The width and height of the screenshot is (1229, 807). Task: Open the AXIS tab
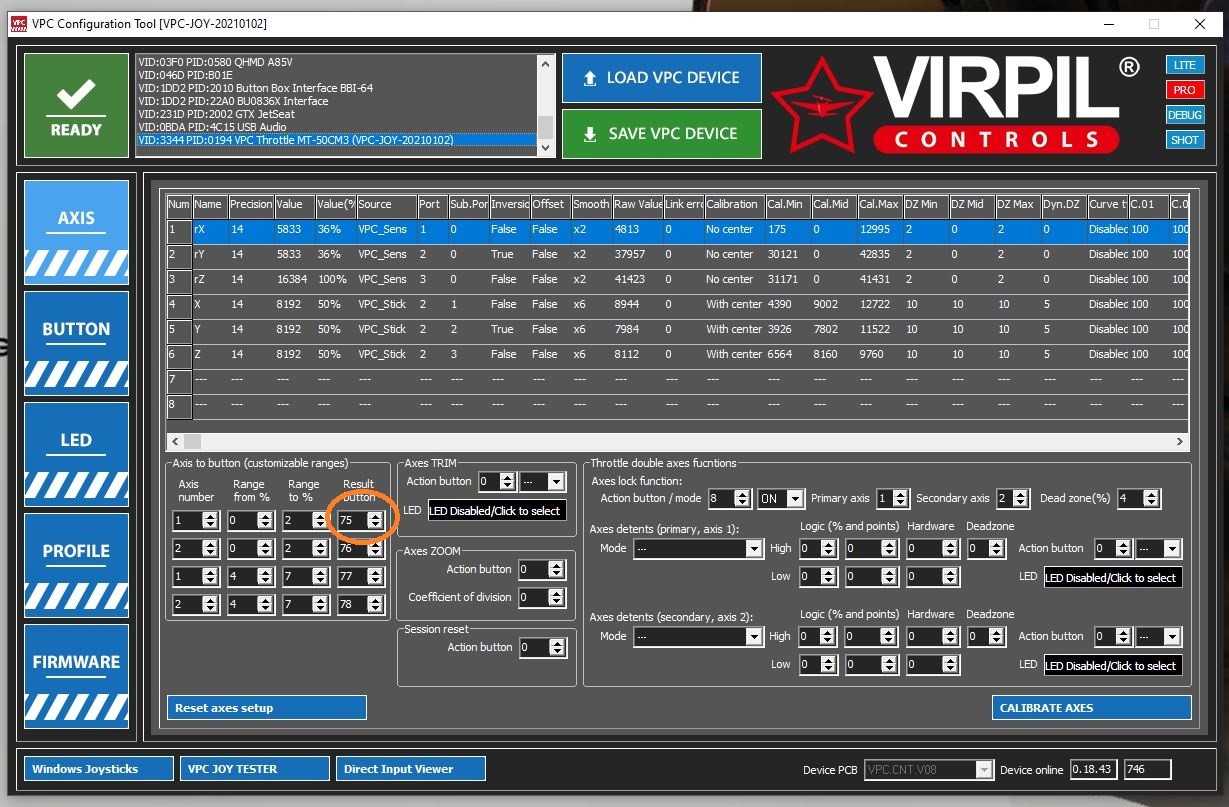point(76,231)
